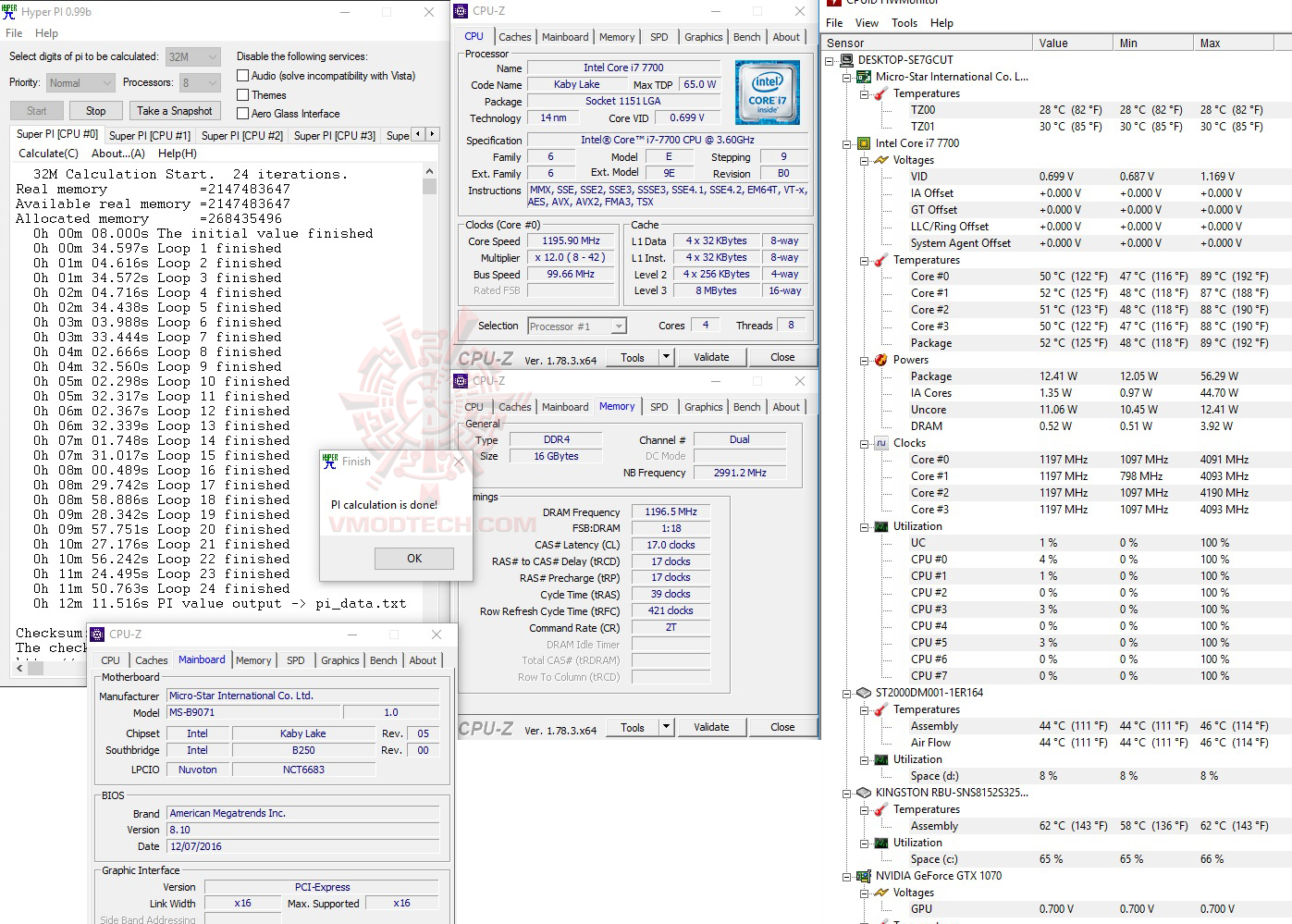The width and height of the screenshot is (1292, 924).
Task: Enable the Audio Vista incompatibility checkbox
Action: (242, 76)
